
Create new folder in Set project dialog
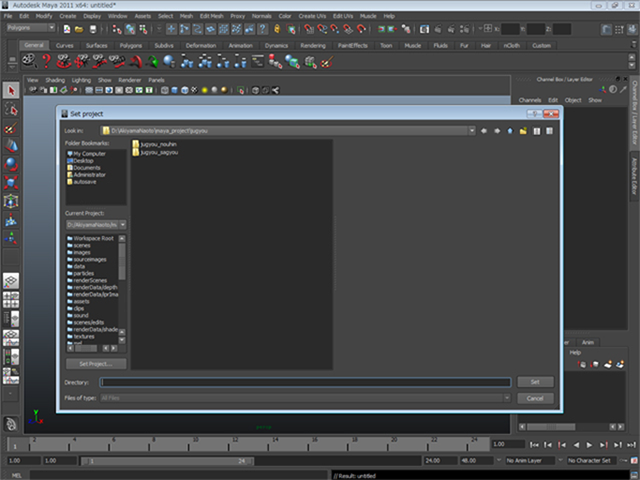click(x=523, y=131)
